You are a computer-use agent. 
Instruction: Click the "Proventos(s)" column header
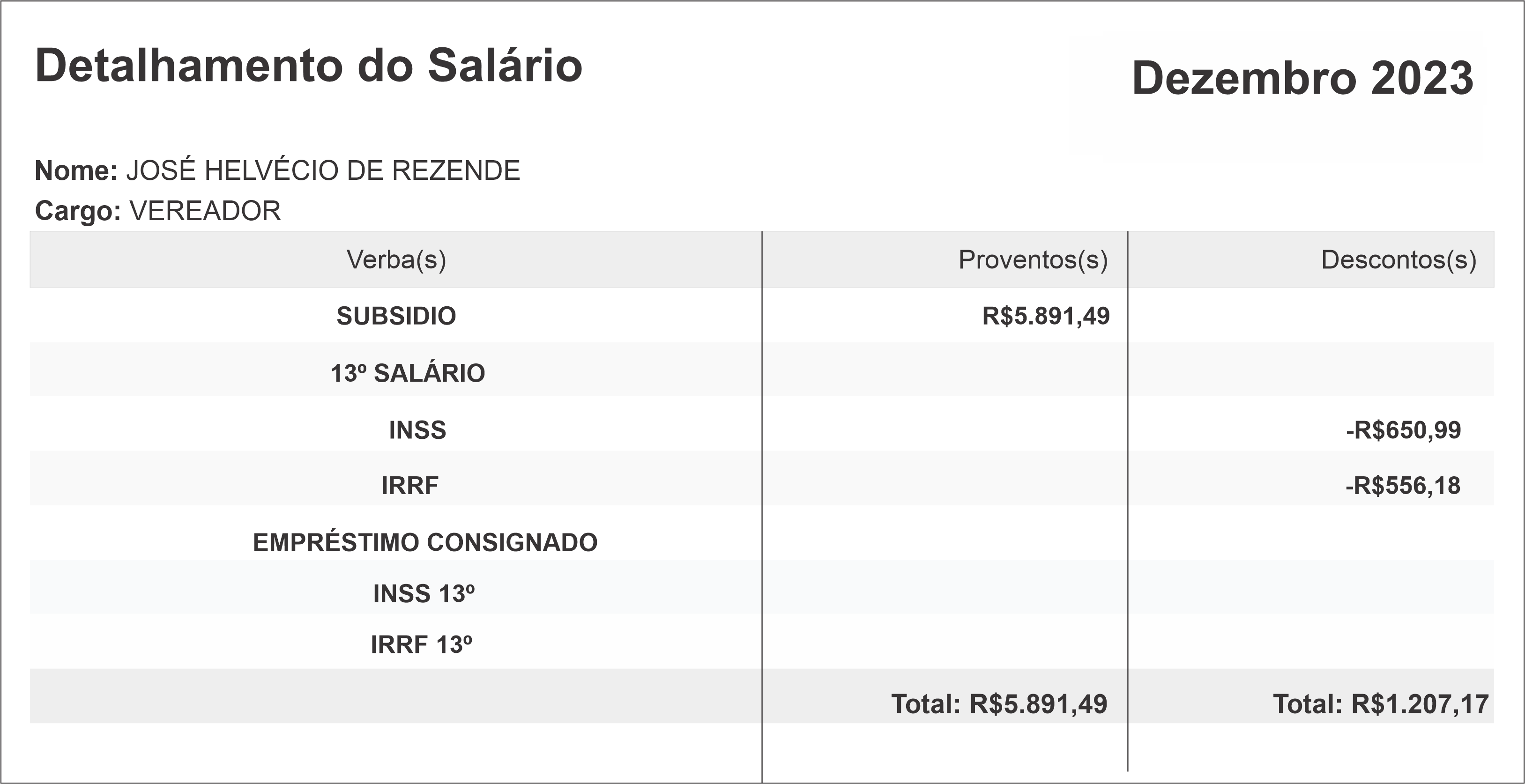click(x=1033, y=260)
